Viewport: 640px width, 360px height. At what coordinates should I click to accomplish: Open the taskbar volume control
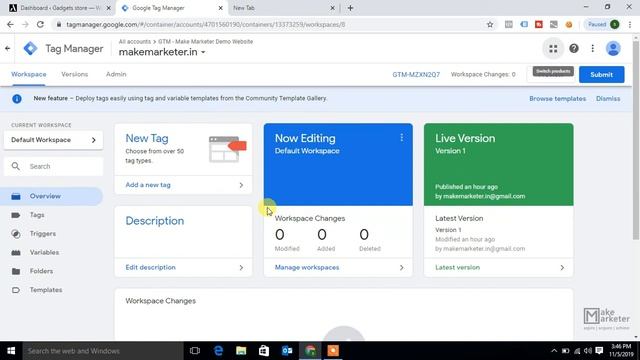coord(588,351)
